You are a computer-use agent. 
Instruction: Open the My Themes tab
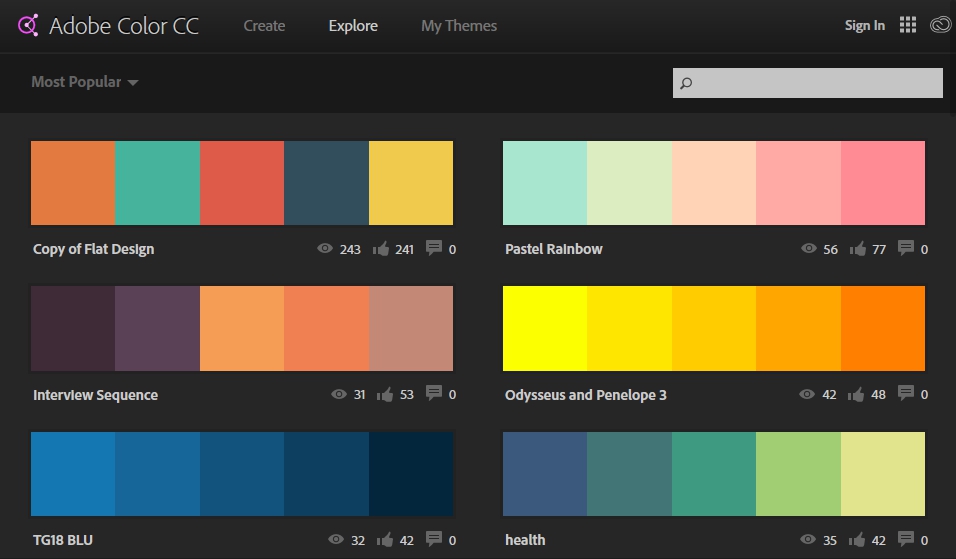[458, 26]
